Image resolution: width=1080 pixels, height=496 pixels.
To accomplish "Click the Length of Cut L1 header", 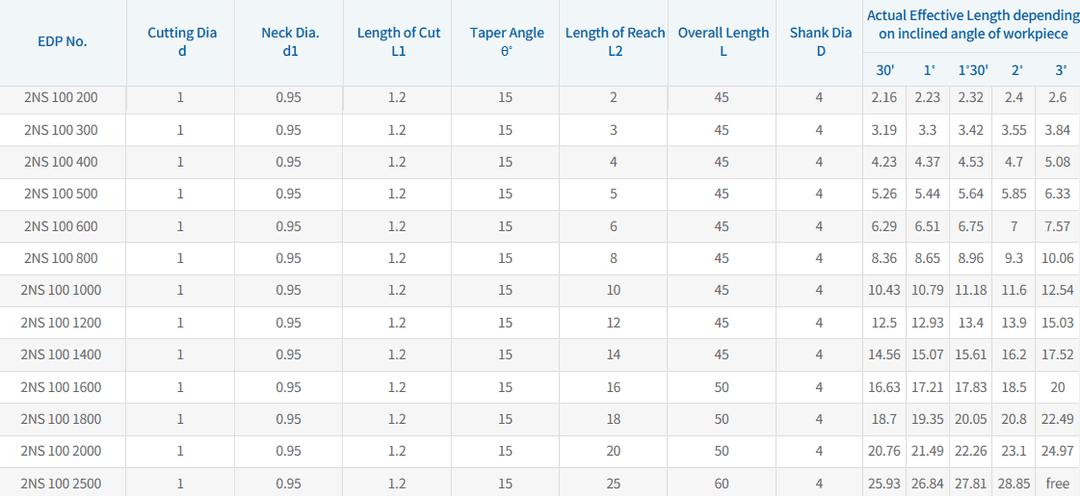I will pos(398,41).
